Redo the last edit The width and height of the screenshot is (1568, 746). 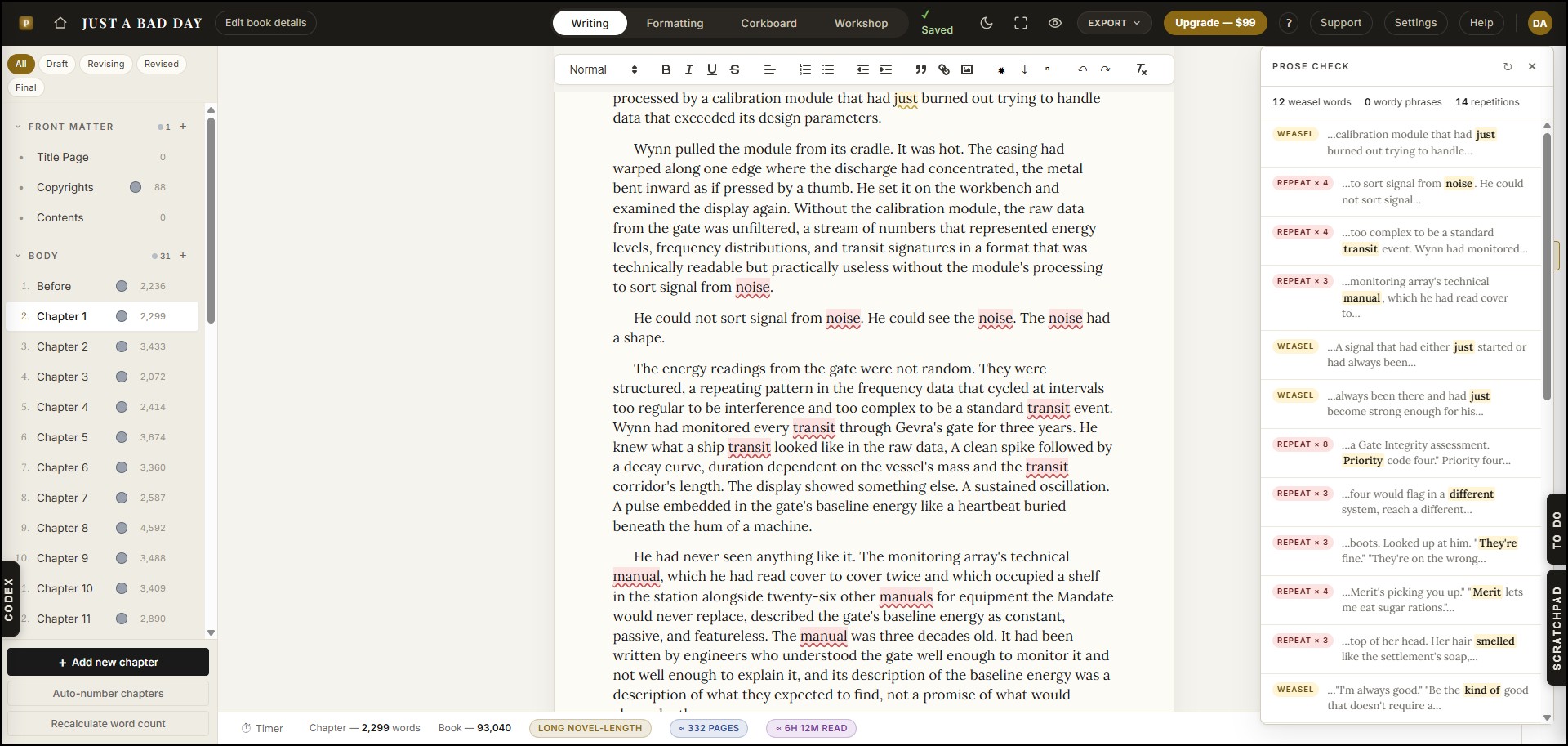click(1105, 69)
